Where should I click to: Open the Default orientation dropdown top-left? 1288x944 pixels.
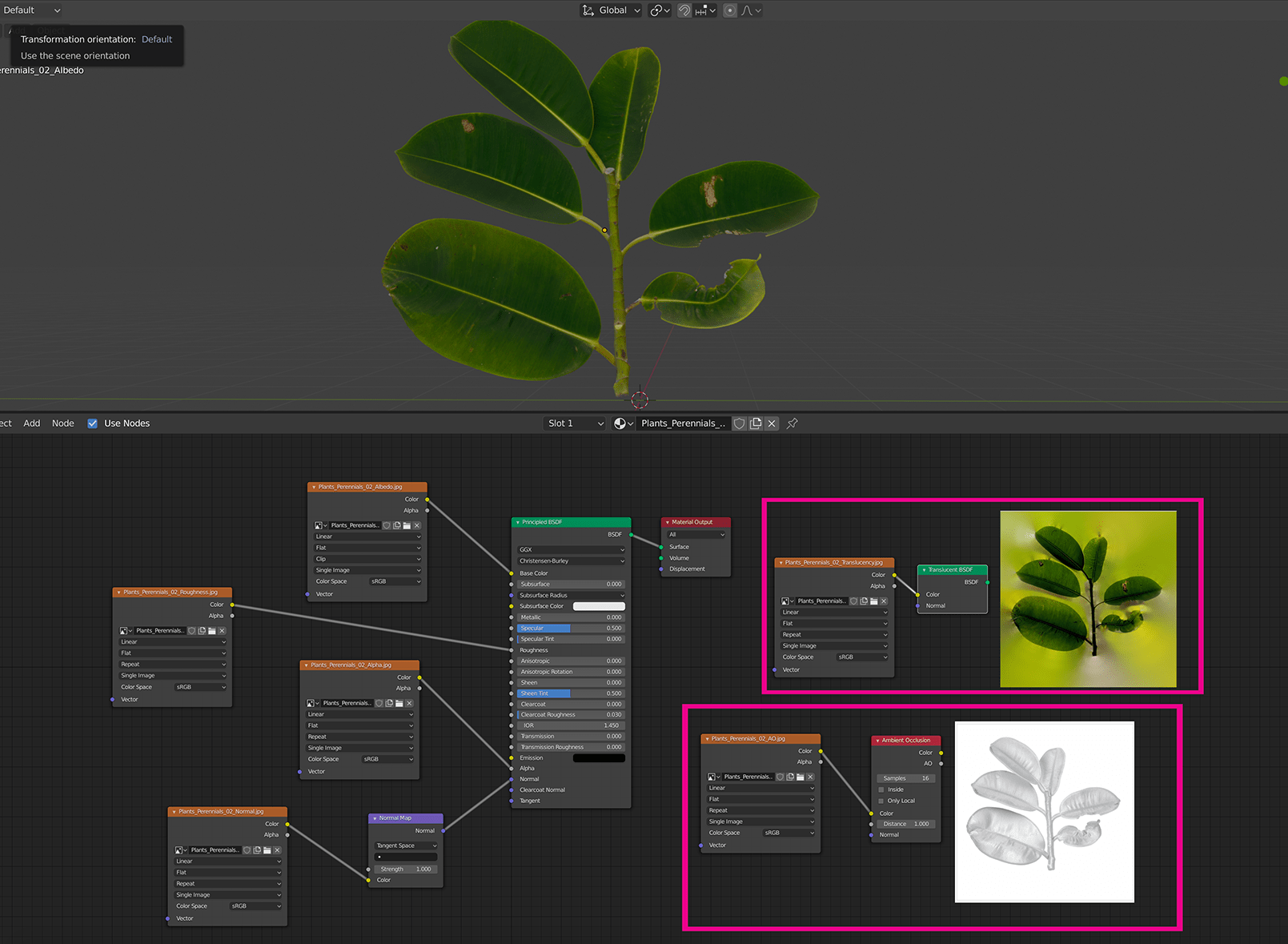(32, 10)
